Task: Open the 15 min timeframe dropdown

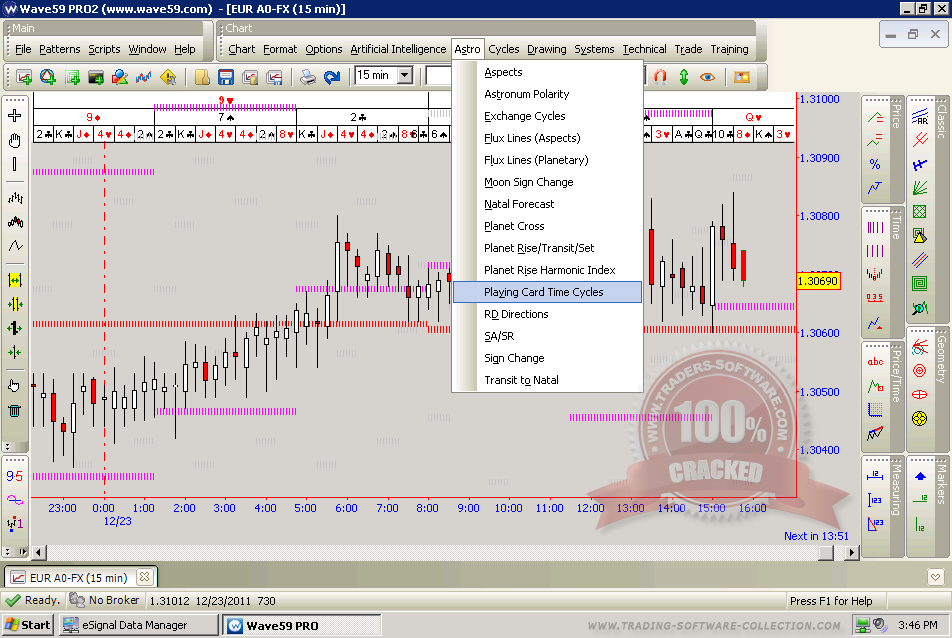Action: pos(404,75)
